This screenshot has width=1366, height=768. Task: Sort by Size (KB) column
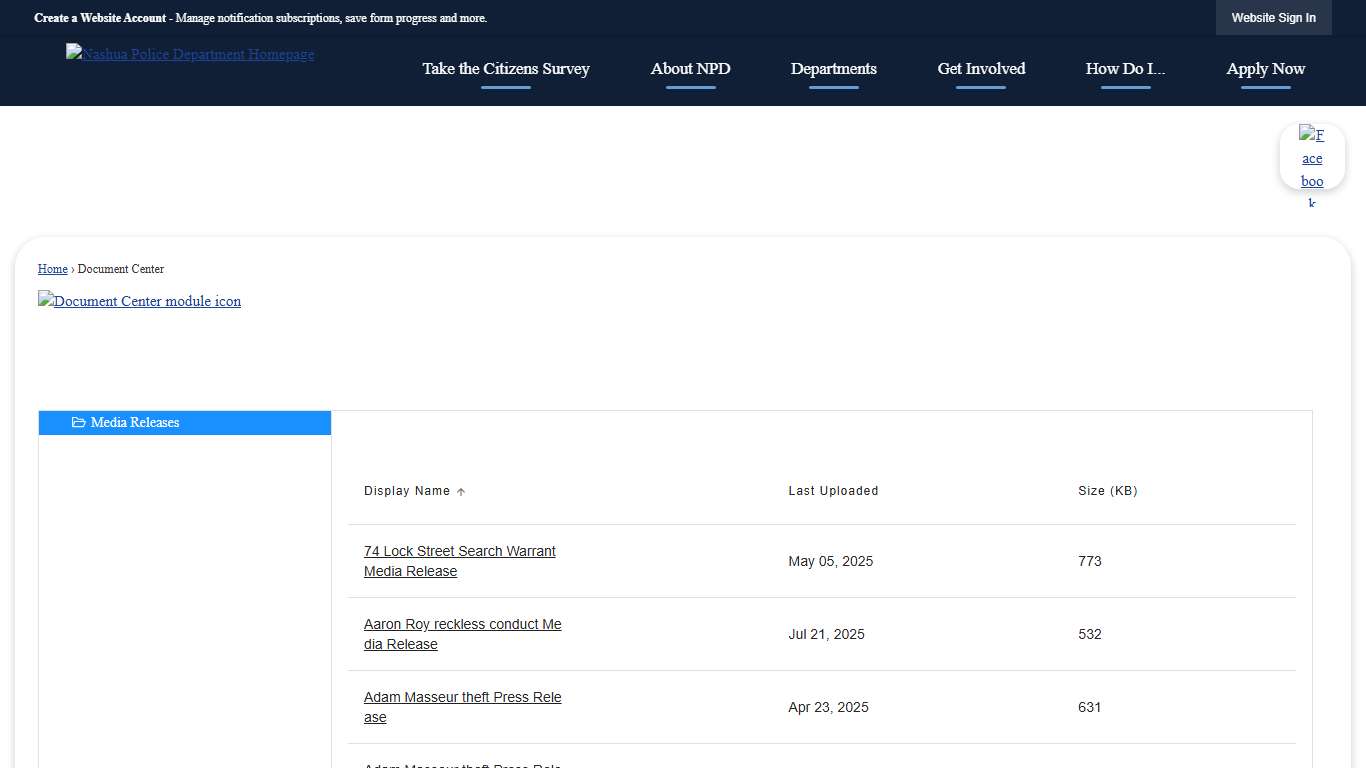(1107, 491)
